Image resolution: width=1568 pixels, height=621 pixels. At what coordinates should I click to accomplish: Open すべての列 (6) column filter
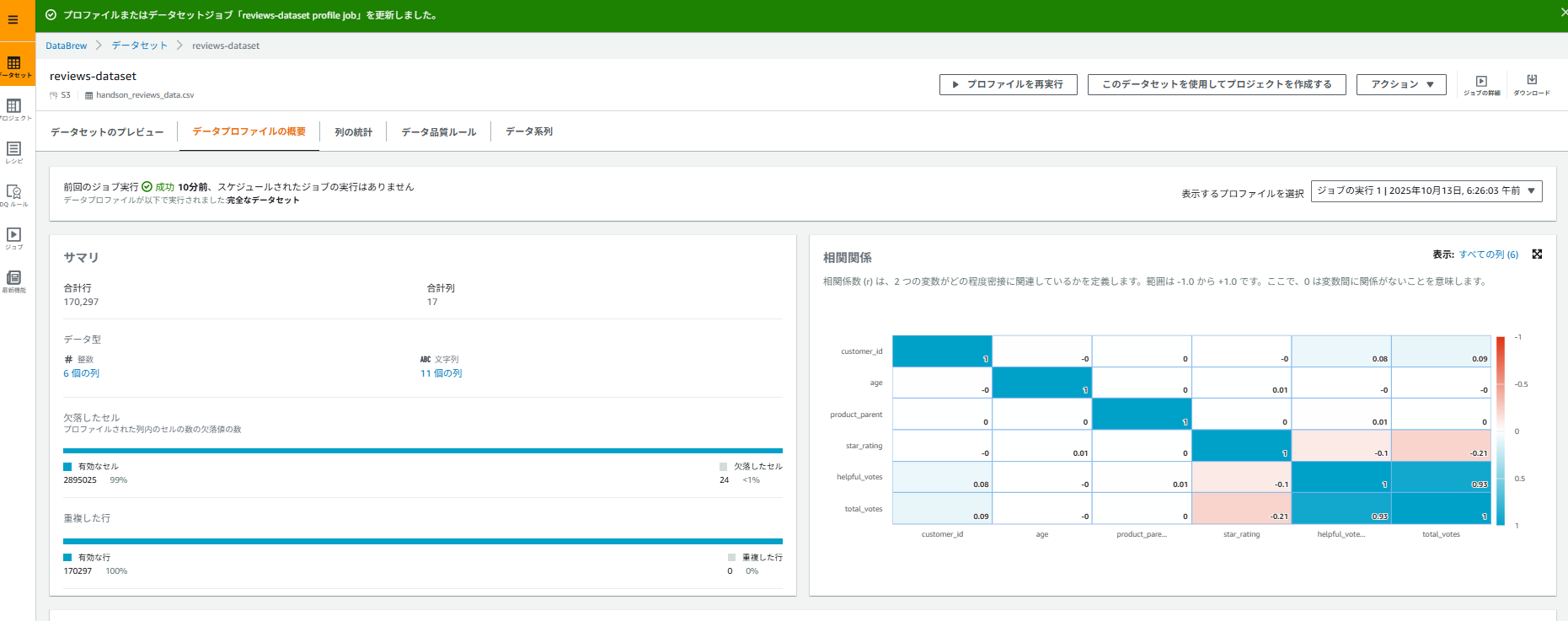point(1488,254)
